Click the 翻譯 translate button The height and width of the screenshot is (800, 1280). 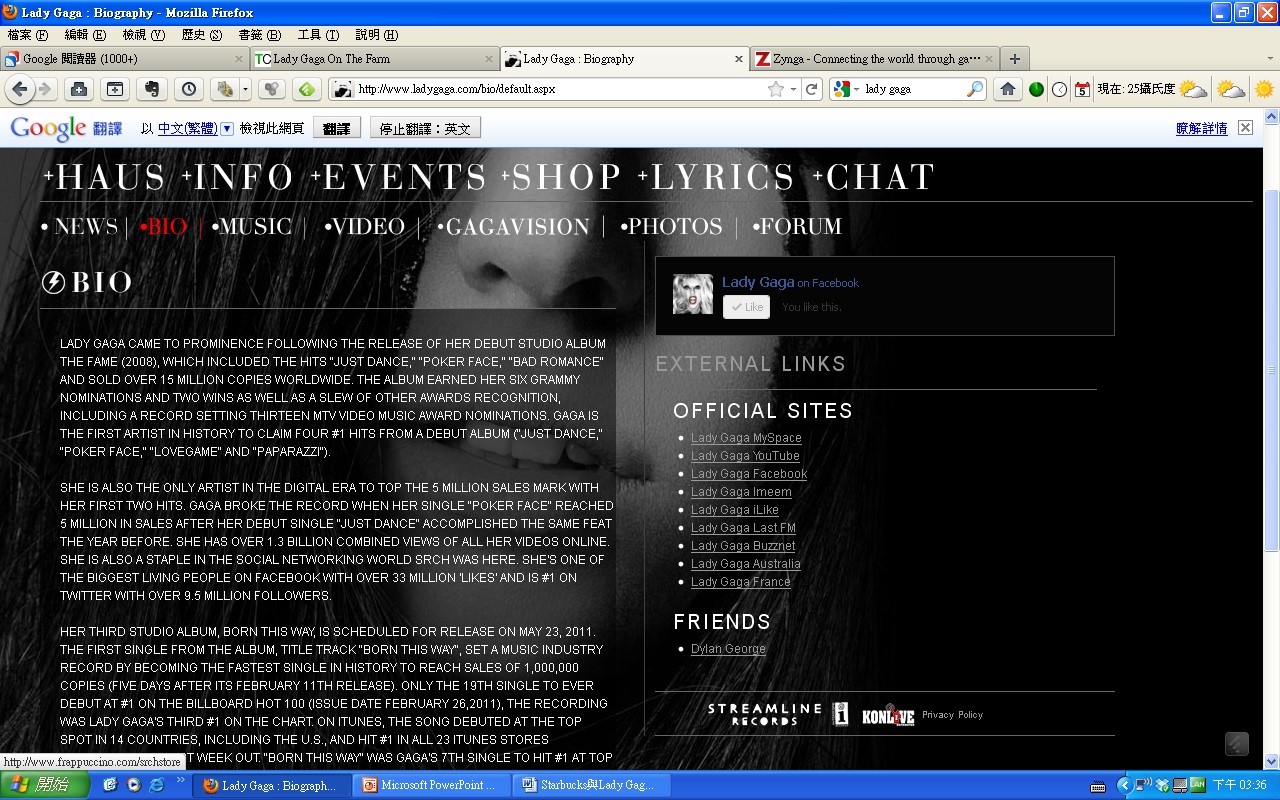[x=337, y=128]
